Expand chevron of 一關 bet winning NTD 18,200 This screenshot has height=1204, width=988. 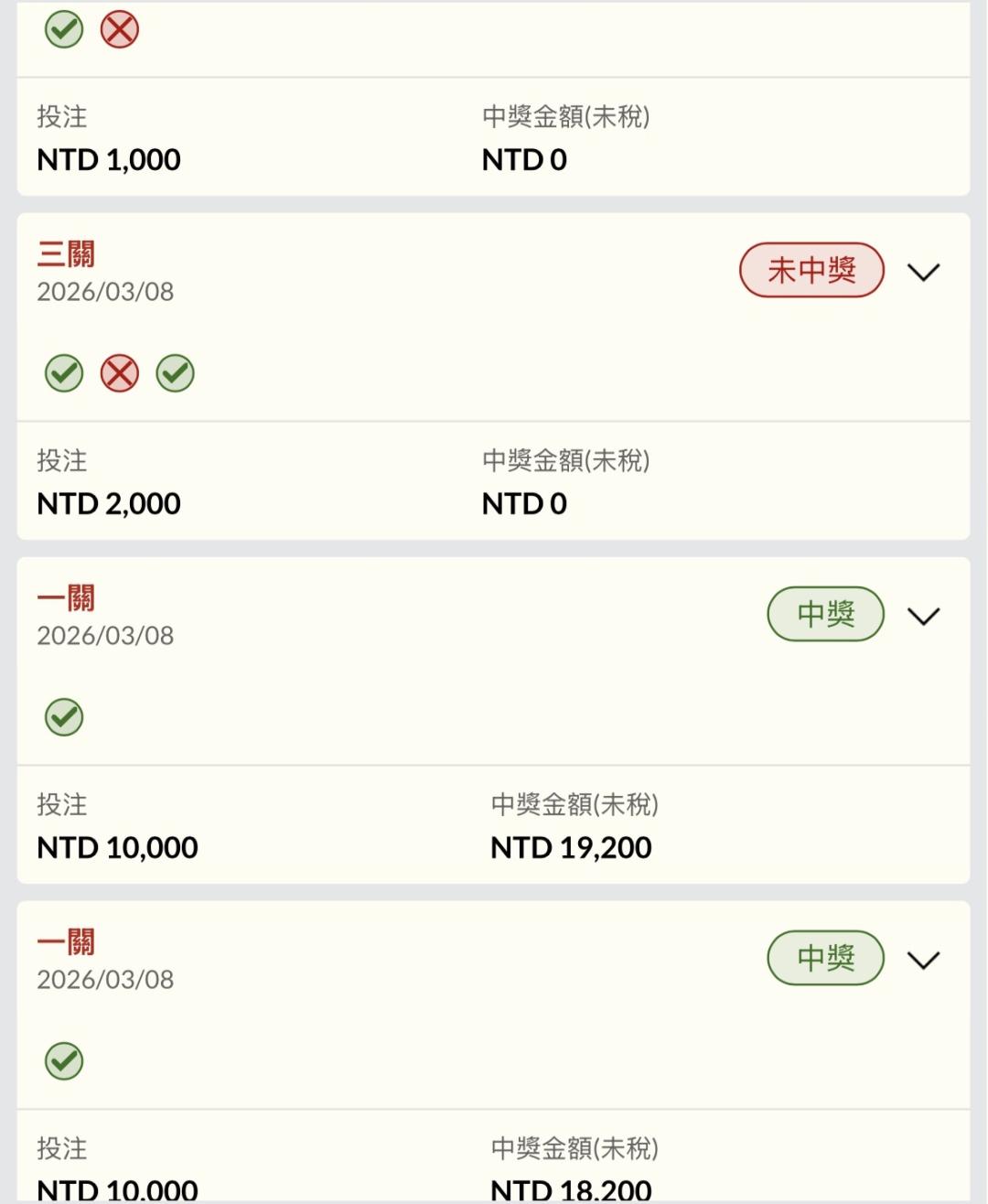click(x=923, y=960)
